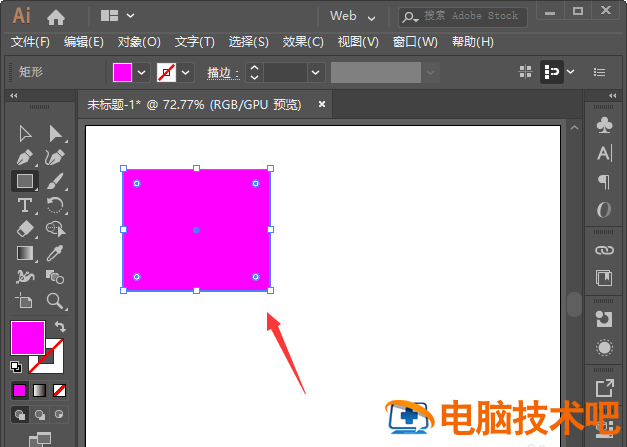Expand the fill color dropdown arrow
Screen dimensions: 627x447
[x=142, y=72]
